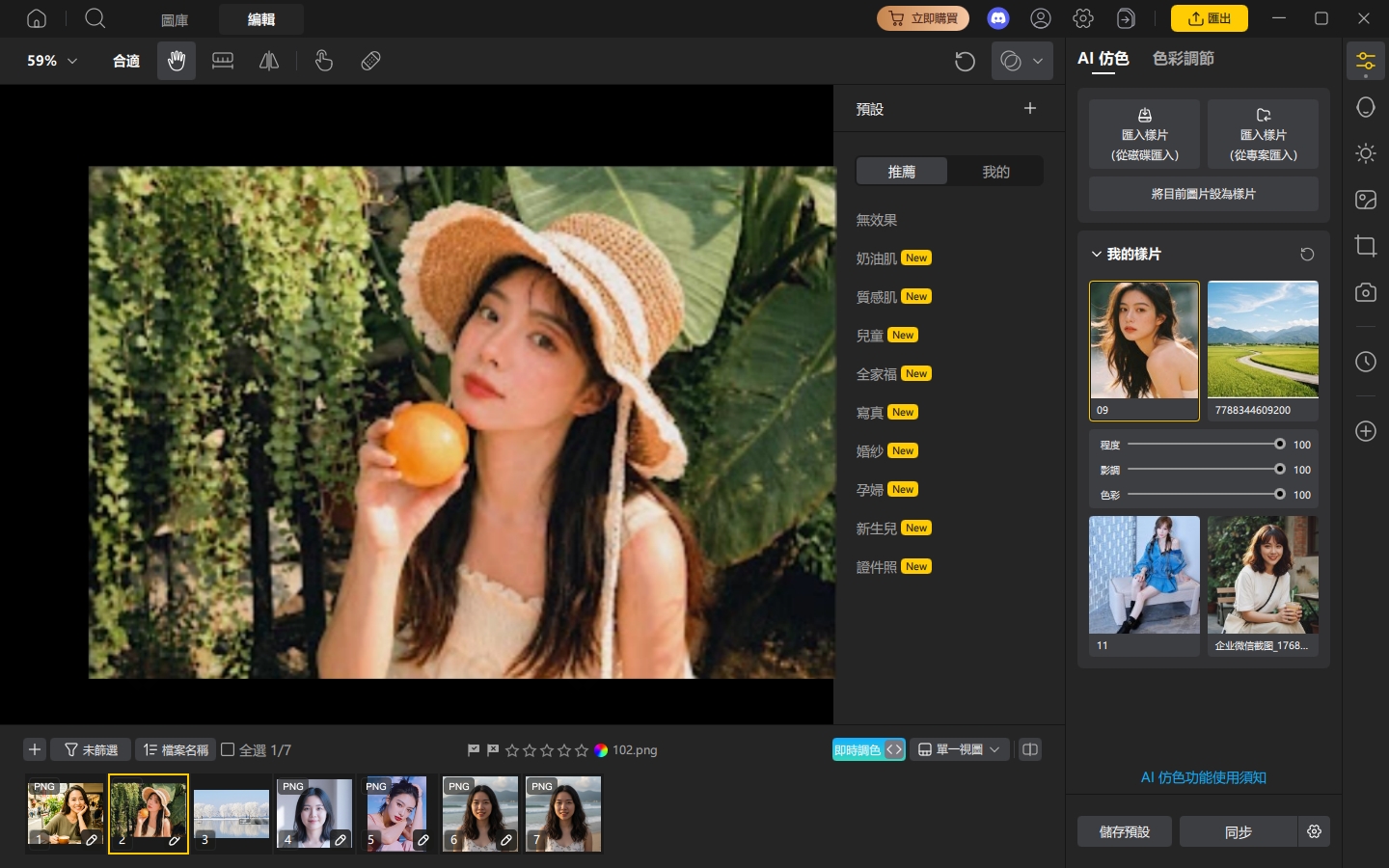Toggle the reject flag

pos(493,749)
